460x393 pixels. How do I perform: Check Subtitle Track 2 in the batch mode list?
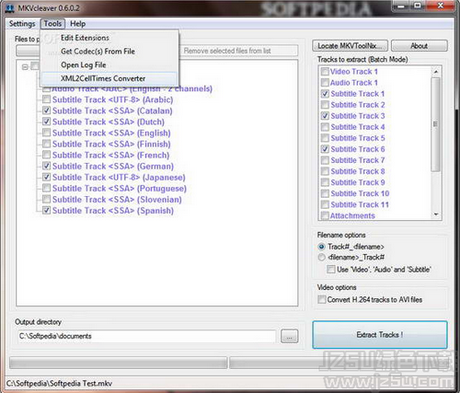tap(325, 105)
